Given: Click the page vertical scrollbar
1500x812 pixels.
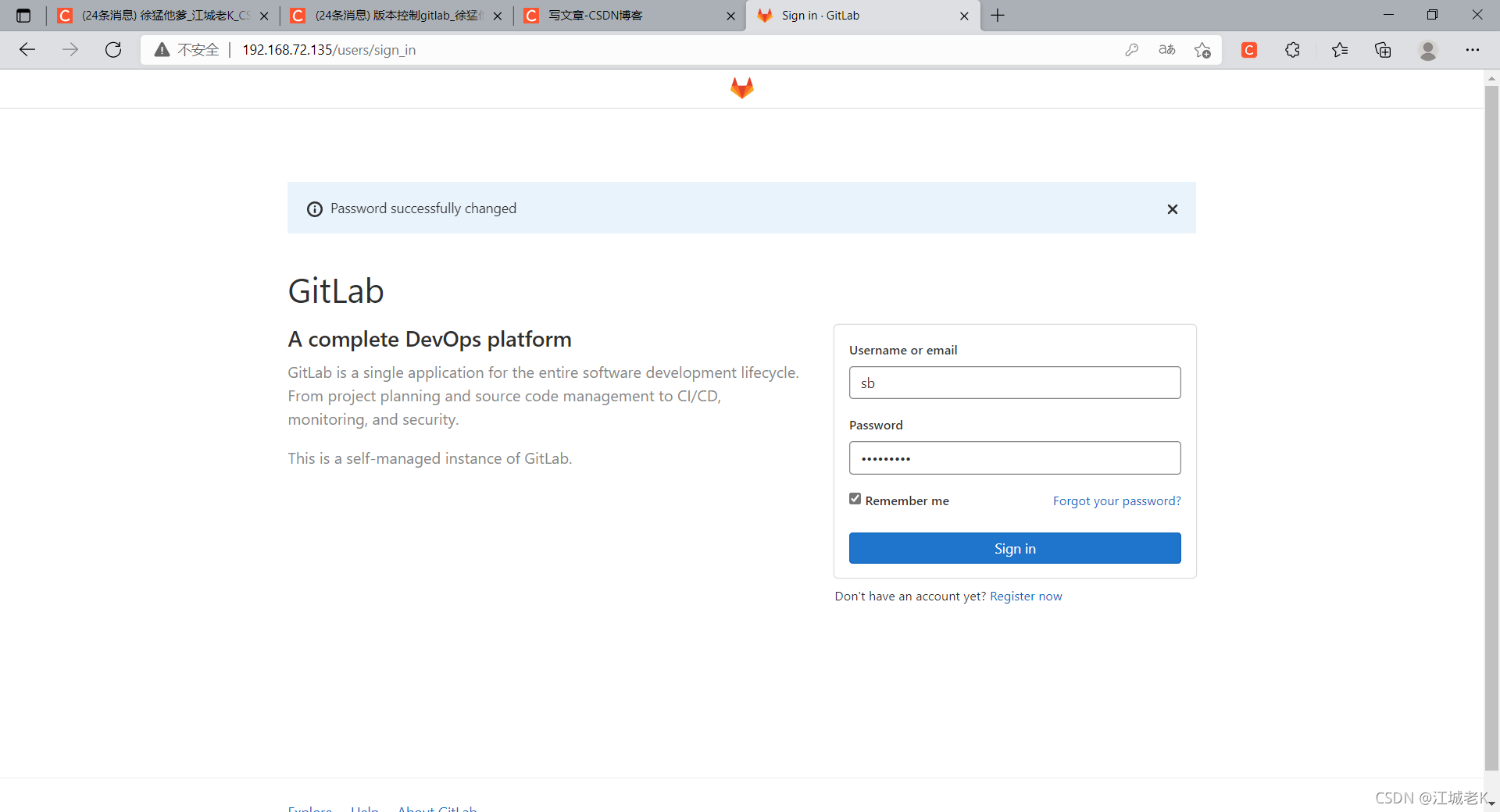Looking at the screenshot, I should pos(1491,429).
